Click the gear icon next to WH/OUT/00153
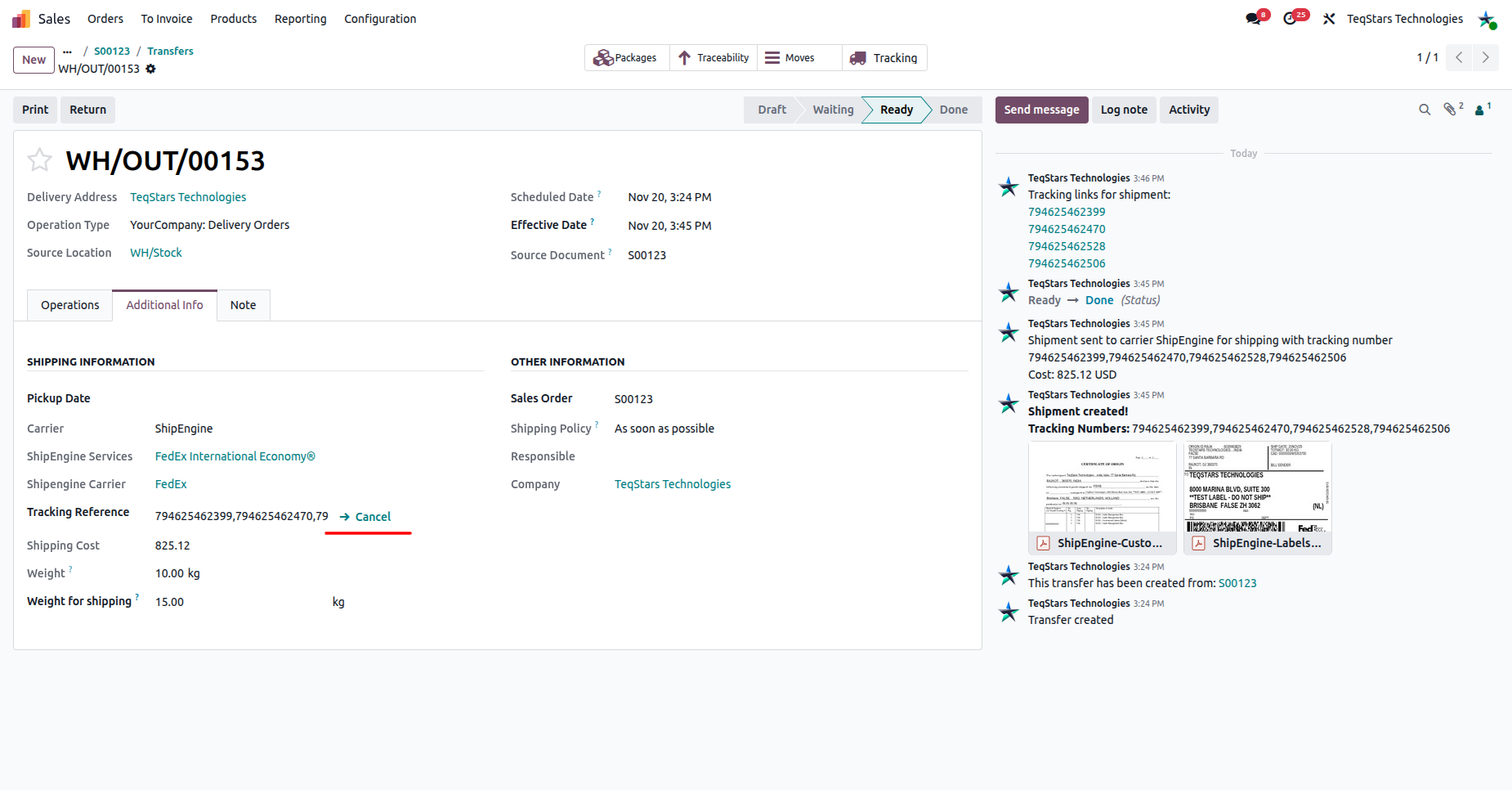This screenshot has width=1512, height=790. click(x=150, y=69)
